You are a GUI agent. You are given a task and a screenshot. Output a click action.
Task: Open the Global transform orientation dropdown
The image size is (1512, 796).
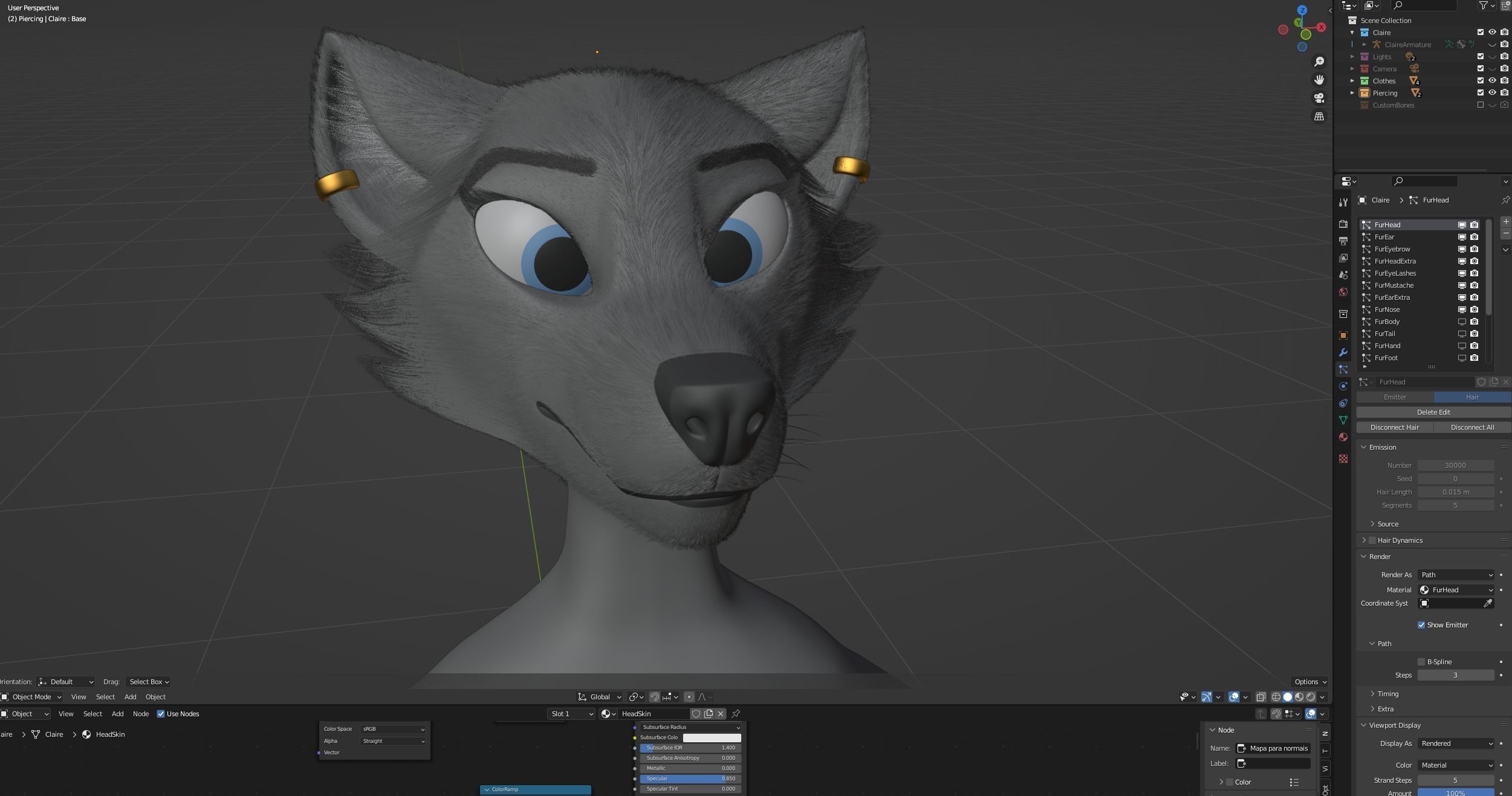coord(599,697)
